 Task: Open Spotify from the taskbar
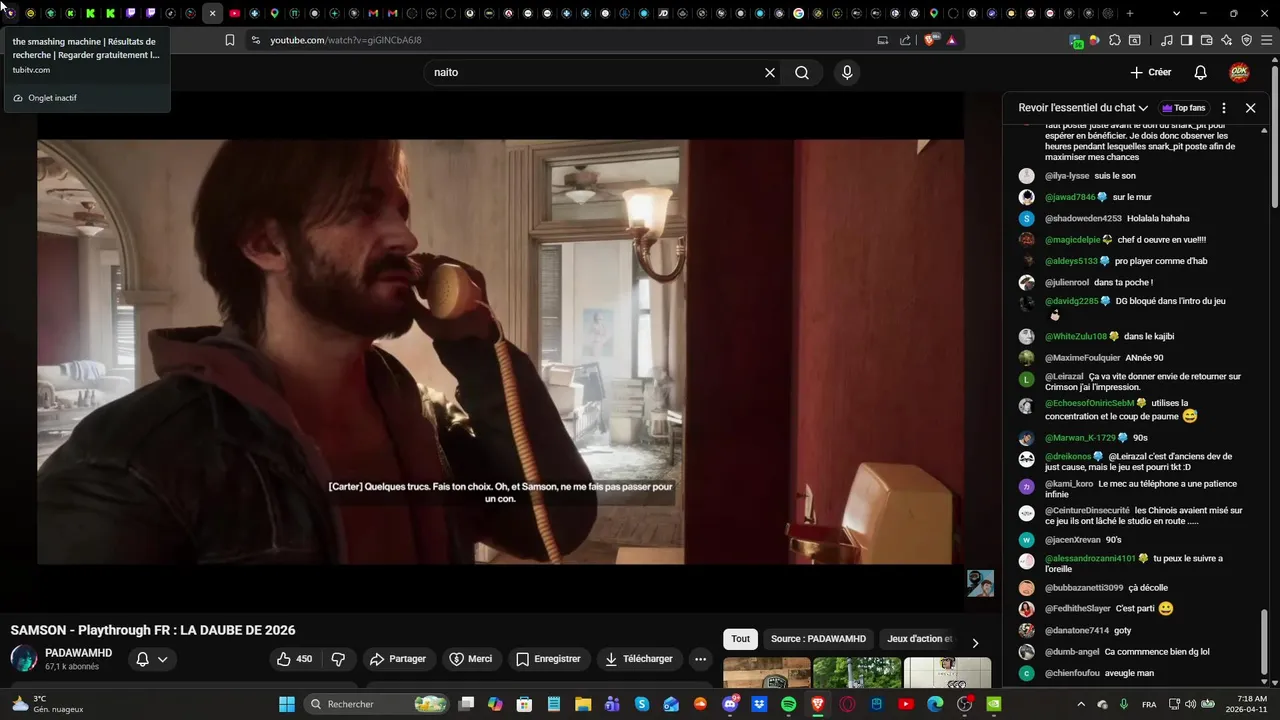coord(788,704)
